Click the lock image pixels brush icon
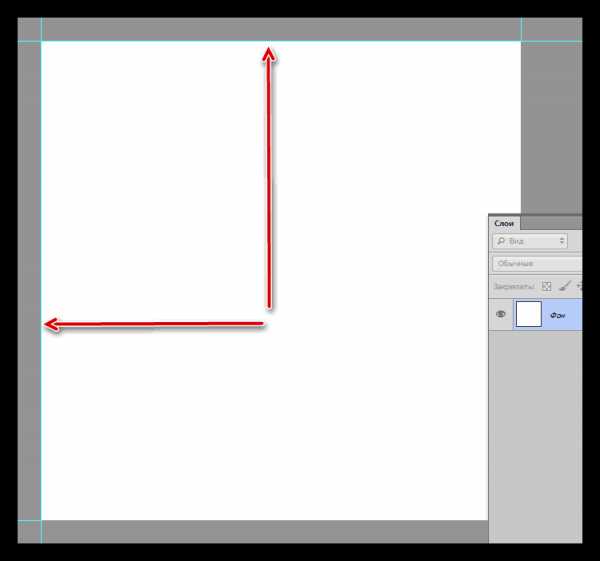 click(x=565, y=286)
